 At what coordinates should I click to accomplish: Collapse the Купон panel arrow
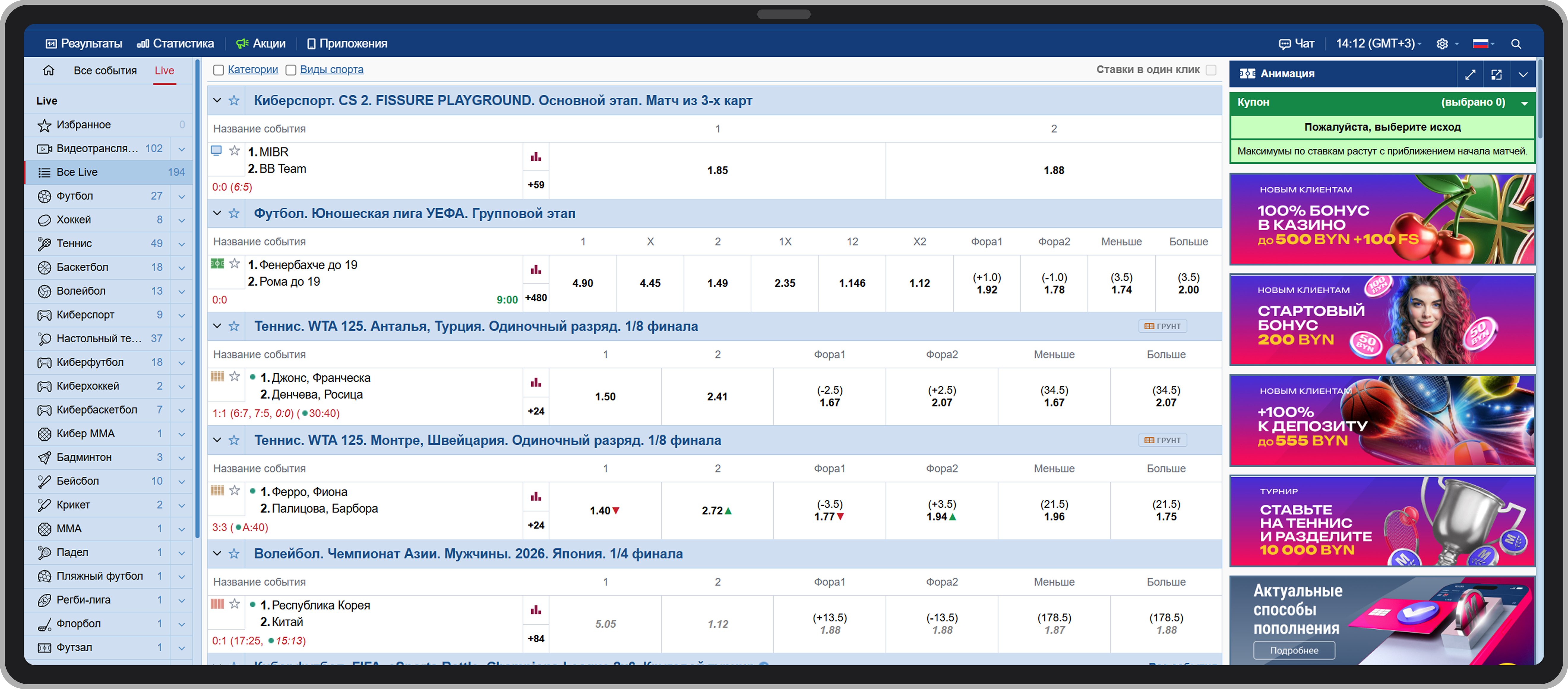click(1524, 103)
